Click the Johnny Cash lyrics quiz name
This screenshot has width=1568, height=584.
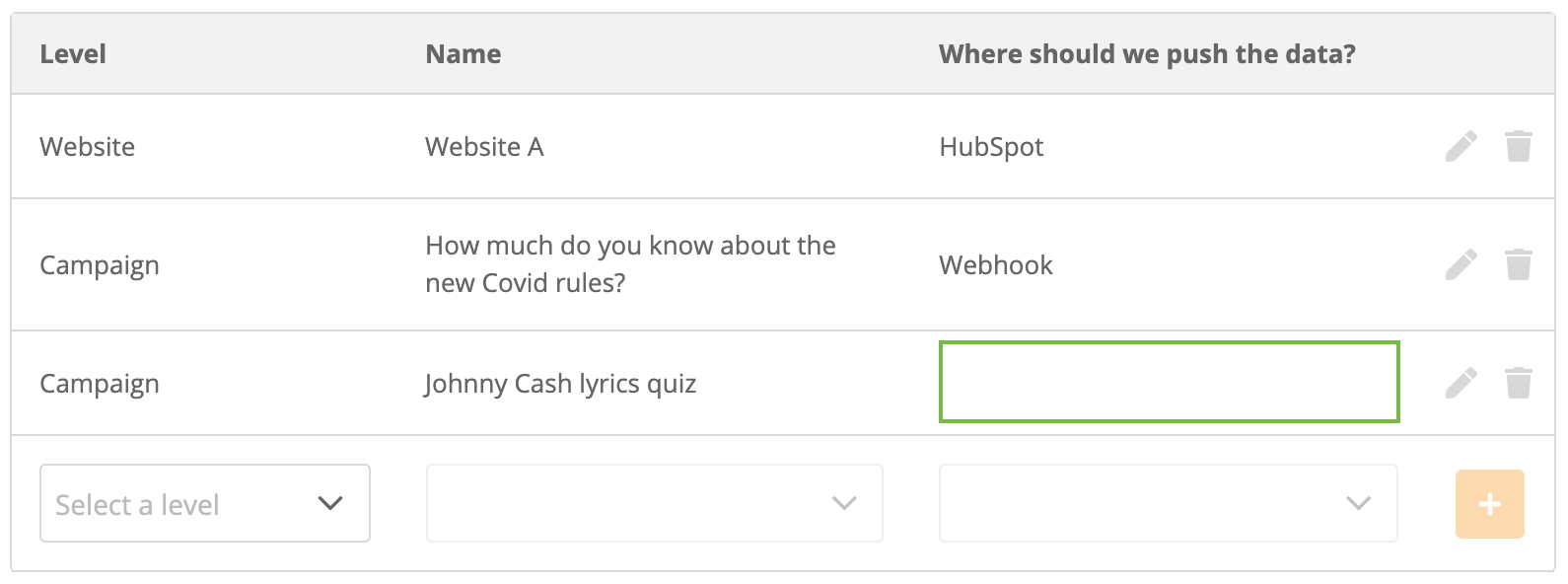pyautogui.click(x=560, y=384)
